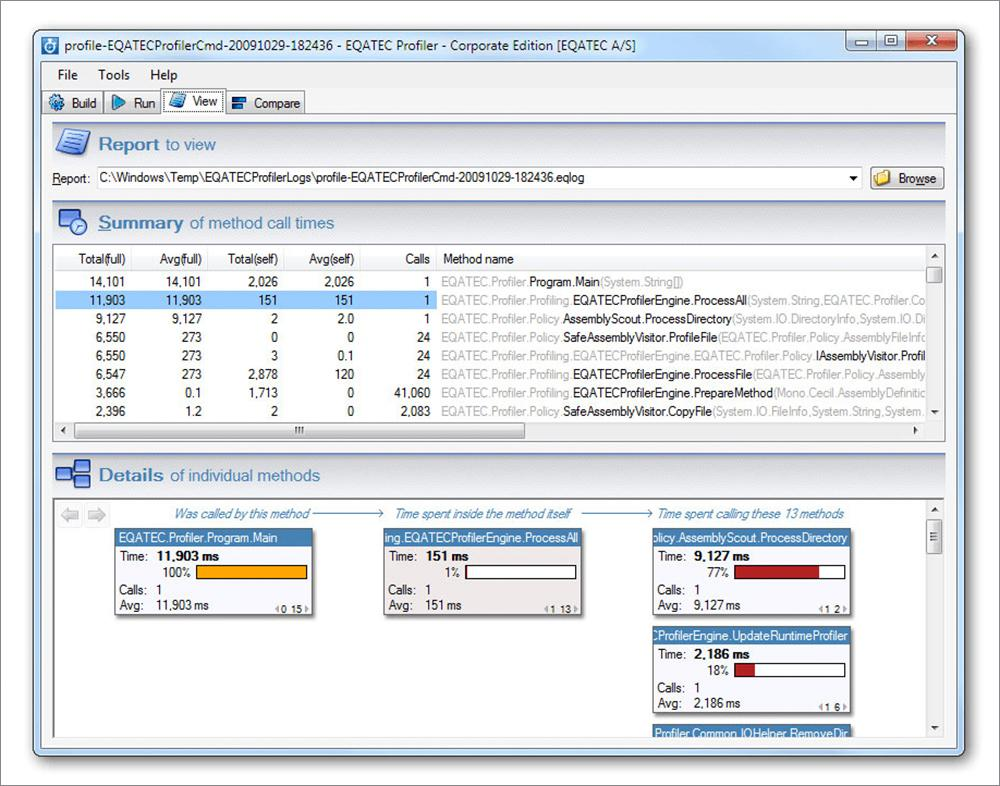Screen dimensions: 1000x786
Task: Select the AssemblyScout.ProcessDirectory row
Action: (490, 318)
